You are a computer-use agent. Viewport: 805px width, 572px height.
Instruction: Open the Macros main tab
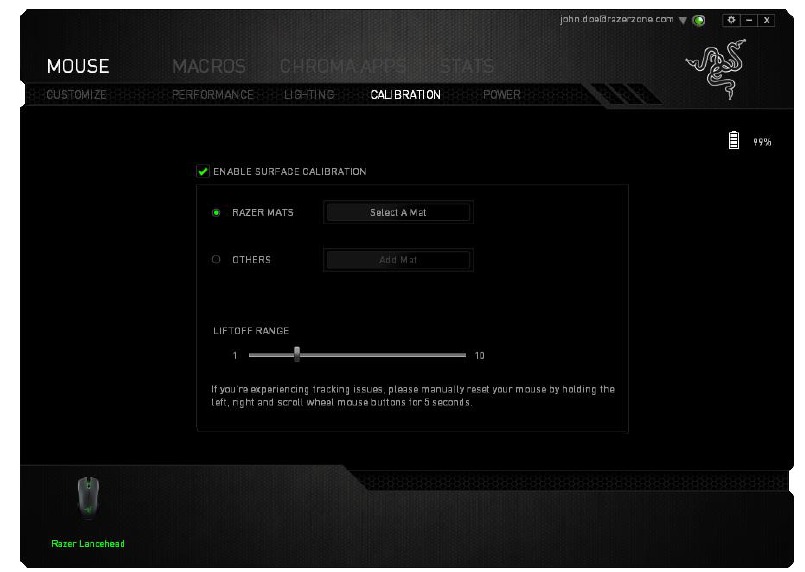coord(209,66)
